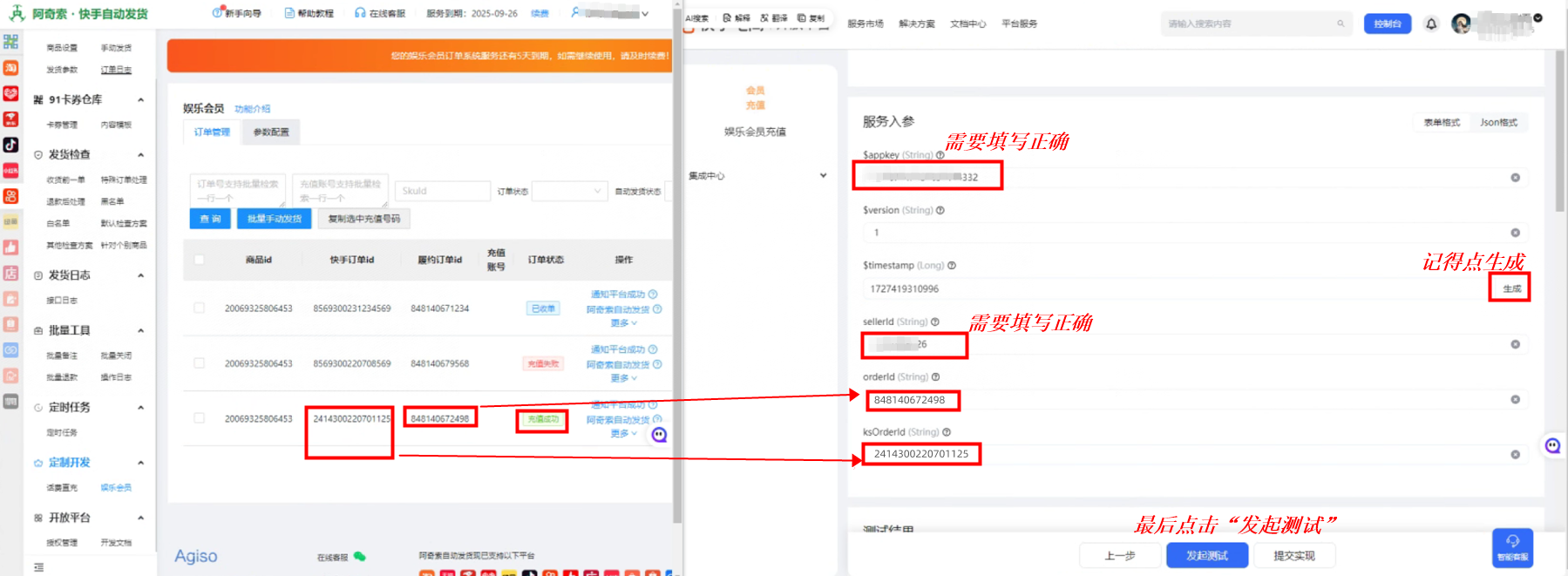This screenshot has height=576, width=1568.
Task: Open 文档中心 in top navigation
Action: tap(967, 24)
